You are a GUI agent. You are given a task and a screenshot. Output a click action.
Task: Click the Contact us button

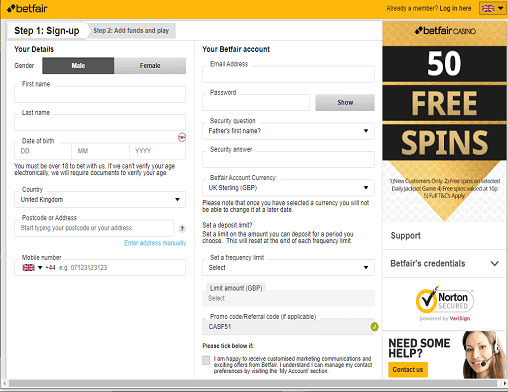click(x=408, y=369)
